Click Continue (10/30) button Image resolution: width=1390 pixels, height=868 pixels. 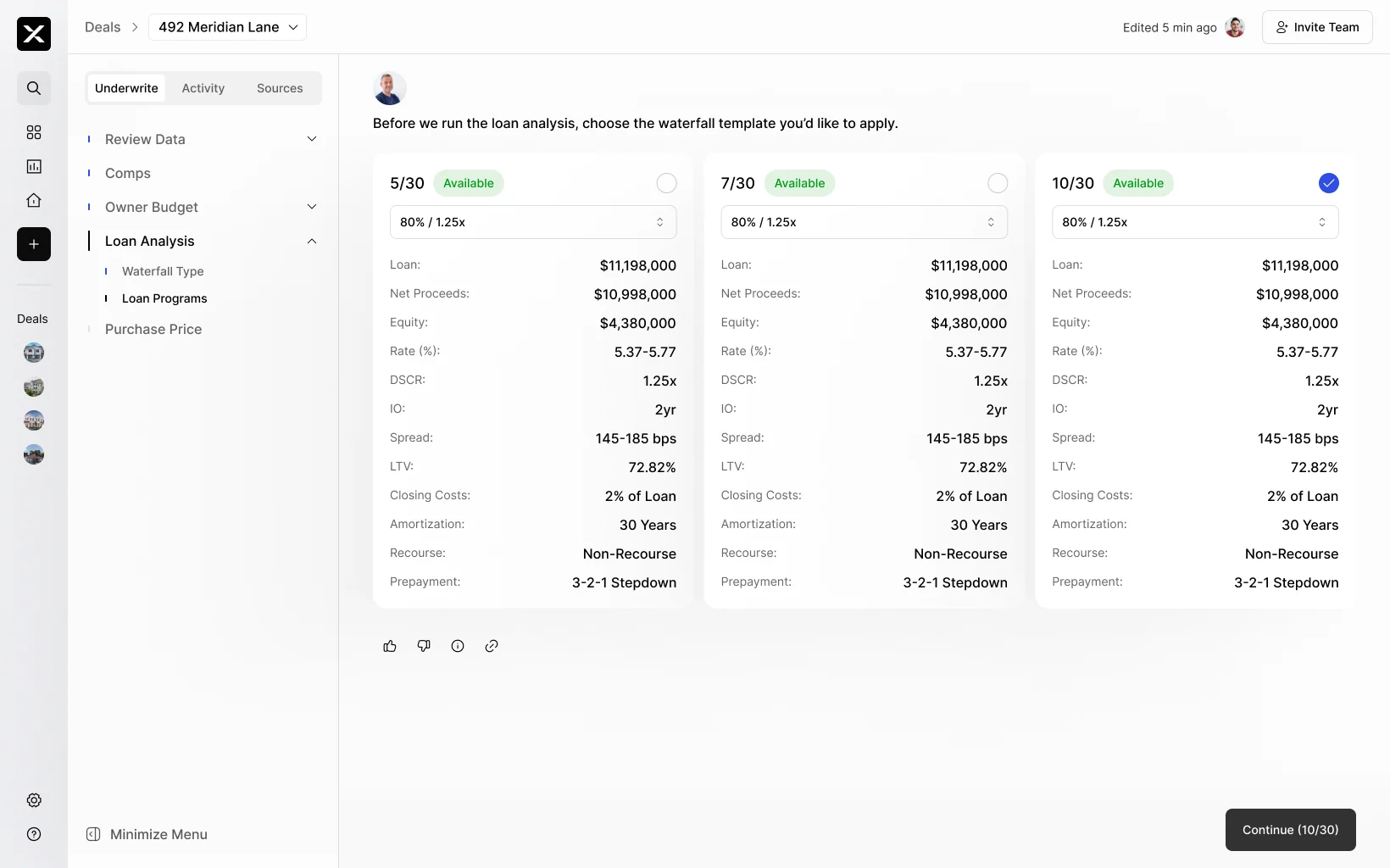pyautogui.click(x=1290, y=830)
